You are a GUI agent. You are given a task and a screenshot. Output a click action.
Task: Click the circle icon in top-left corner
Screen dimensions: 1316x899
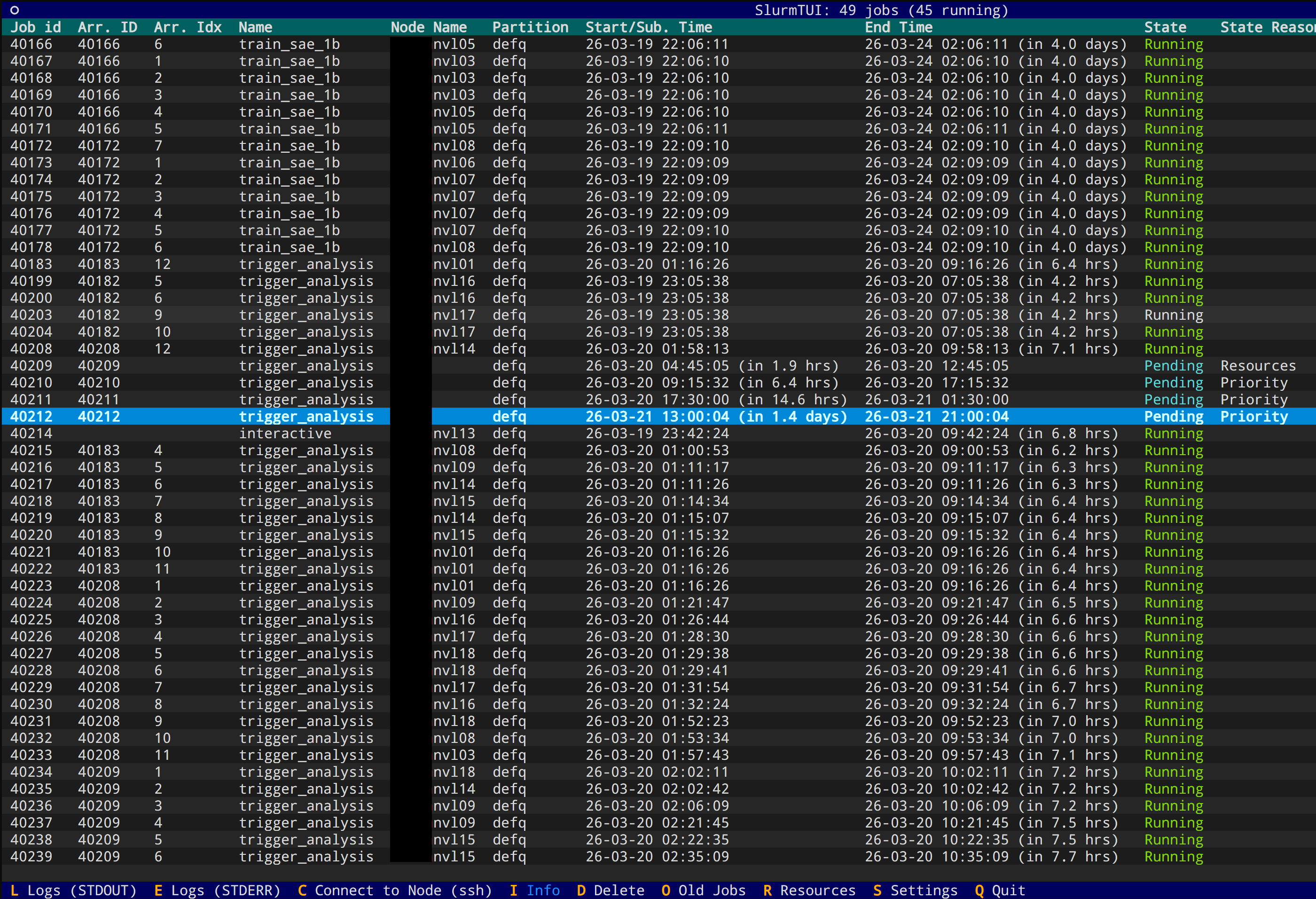[x=15, y=10]
